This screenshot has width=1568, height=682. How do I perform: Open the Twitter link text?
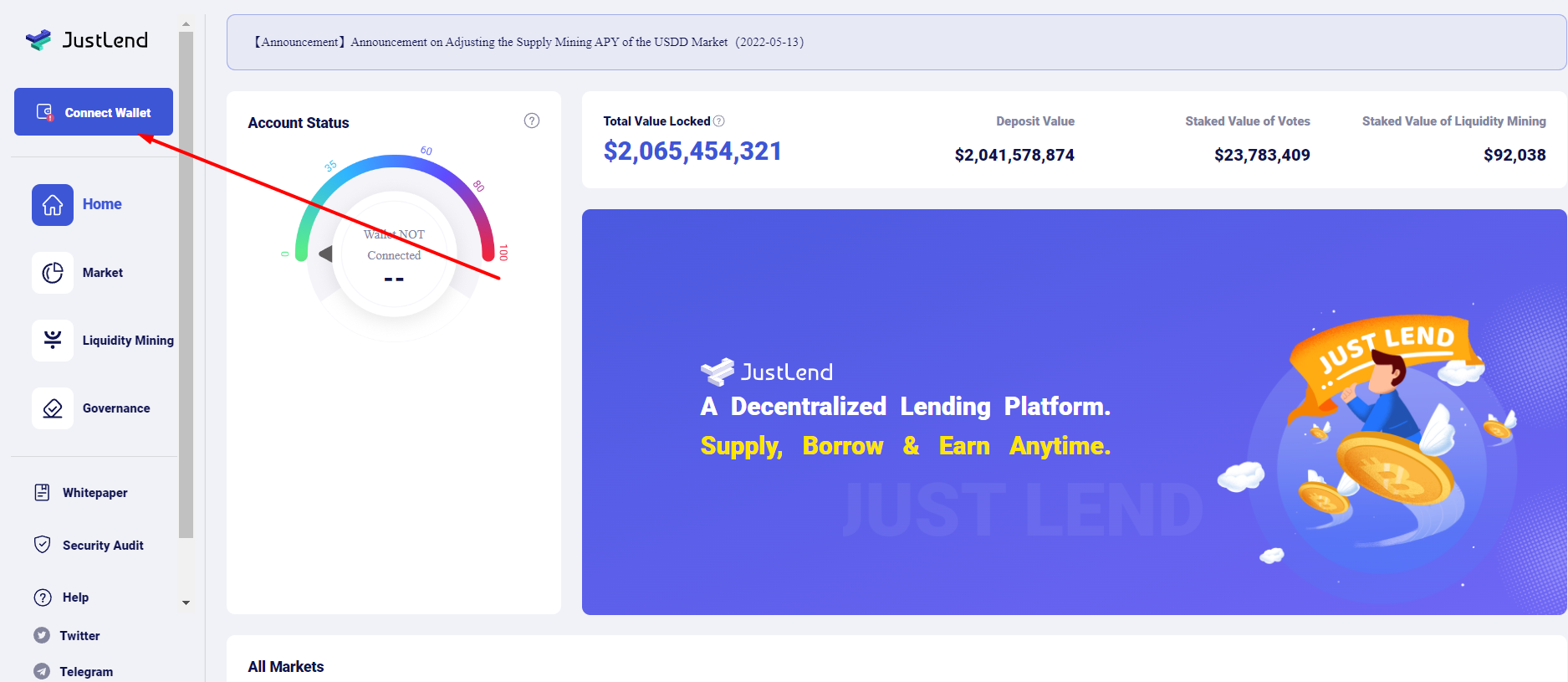tap(79, 636)
